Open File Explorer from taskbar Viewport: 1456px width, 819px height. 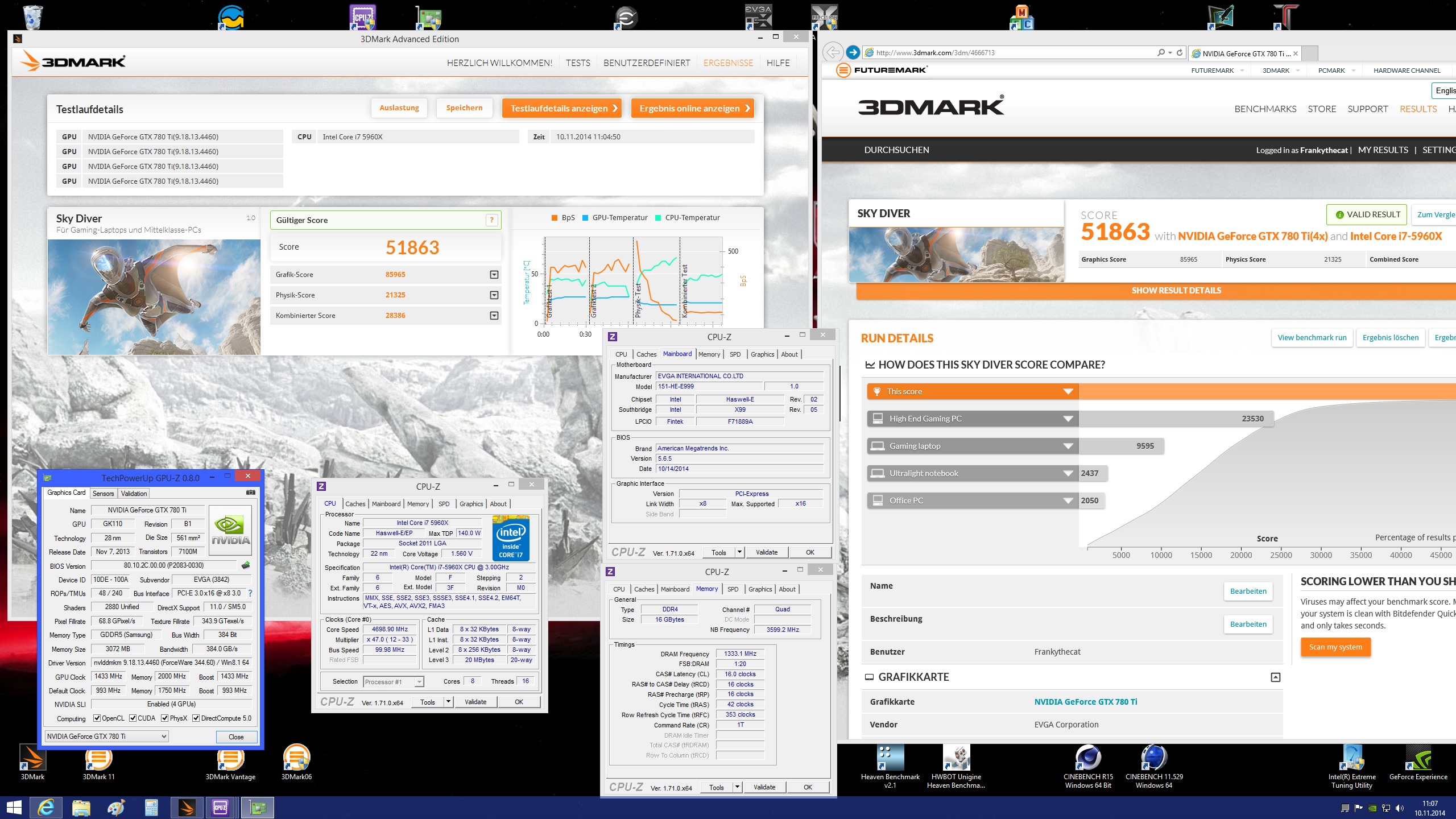(81, 808)
